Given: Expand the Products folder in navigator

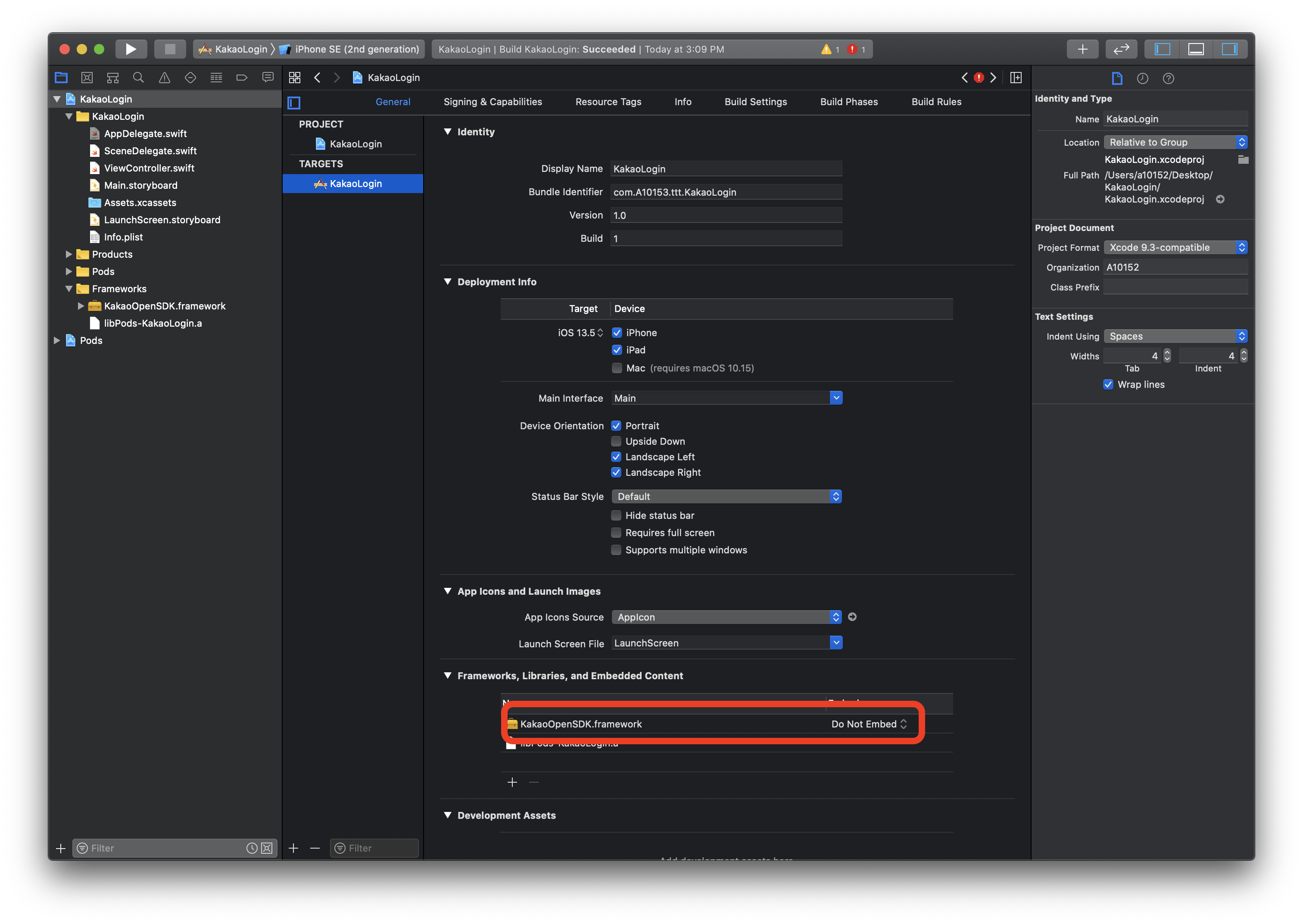Looking at the screenshot, I should click(x=69, y=254).
